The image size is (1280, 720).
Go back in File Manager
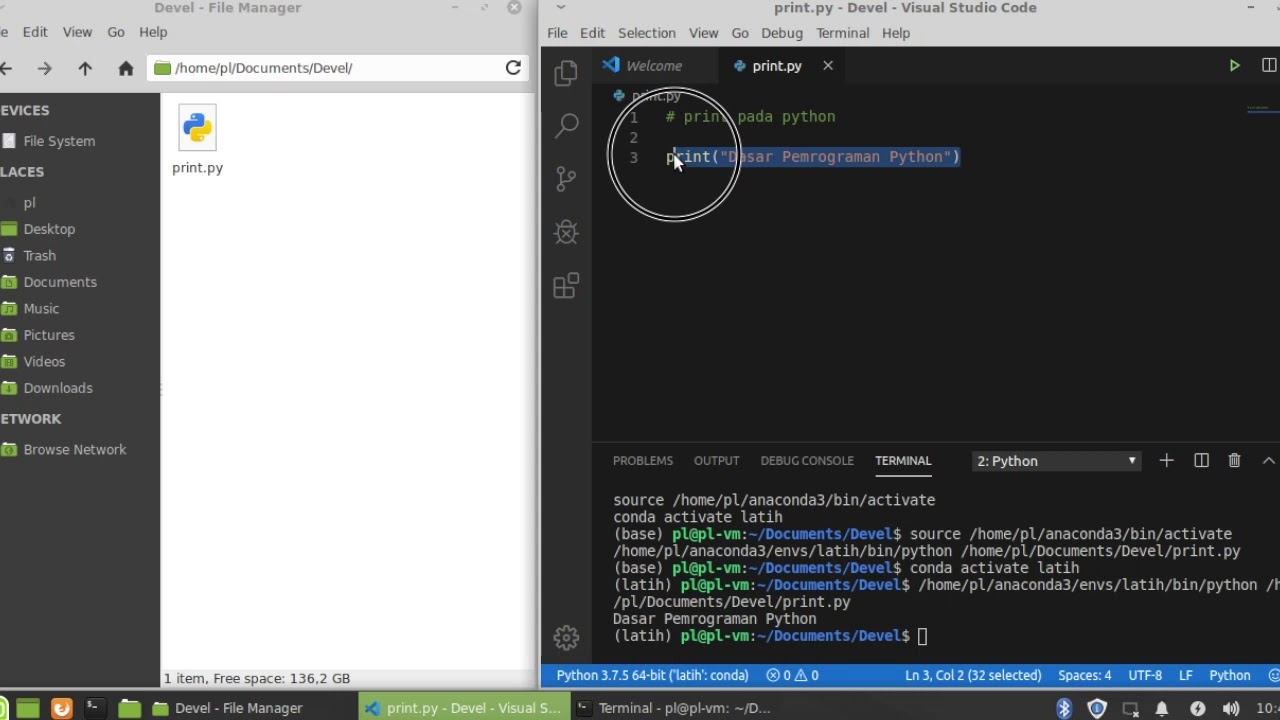pyautogui.click(x=6, y=68)
